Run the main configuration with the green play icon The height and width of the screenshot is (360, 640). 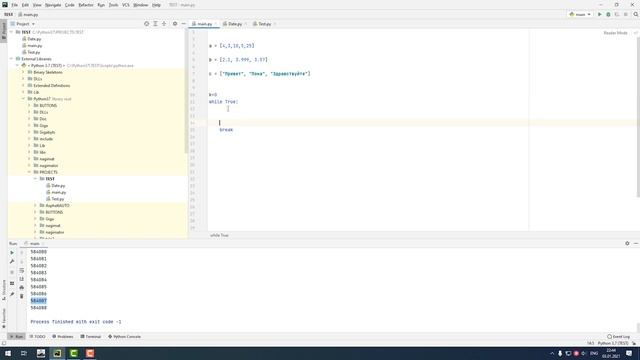pyautogui.click(x=600, y=14)
